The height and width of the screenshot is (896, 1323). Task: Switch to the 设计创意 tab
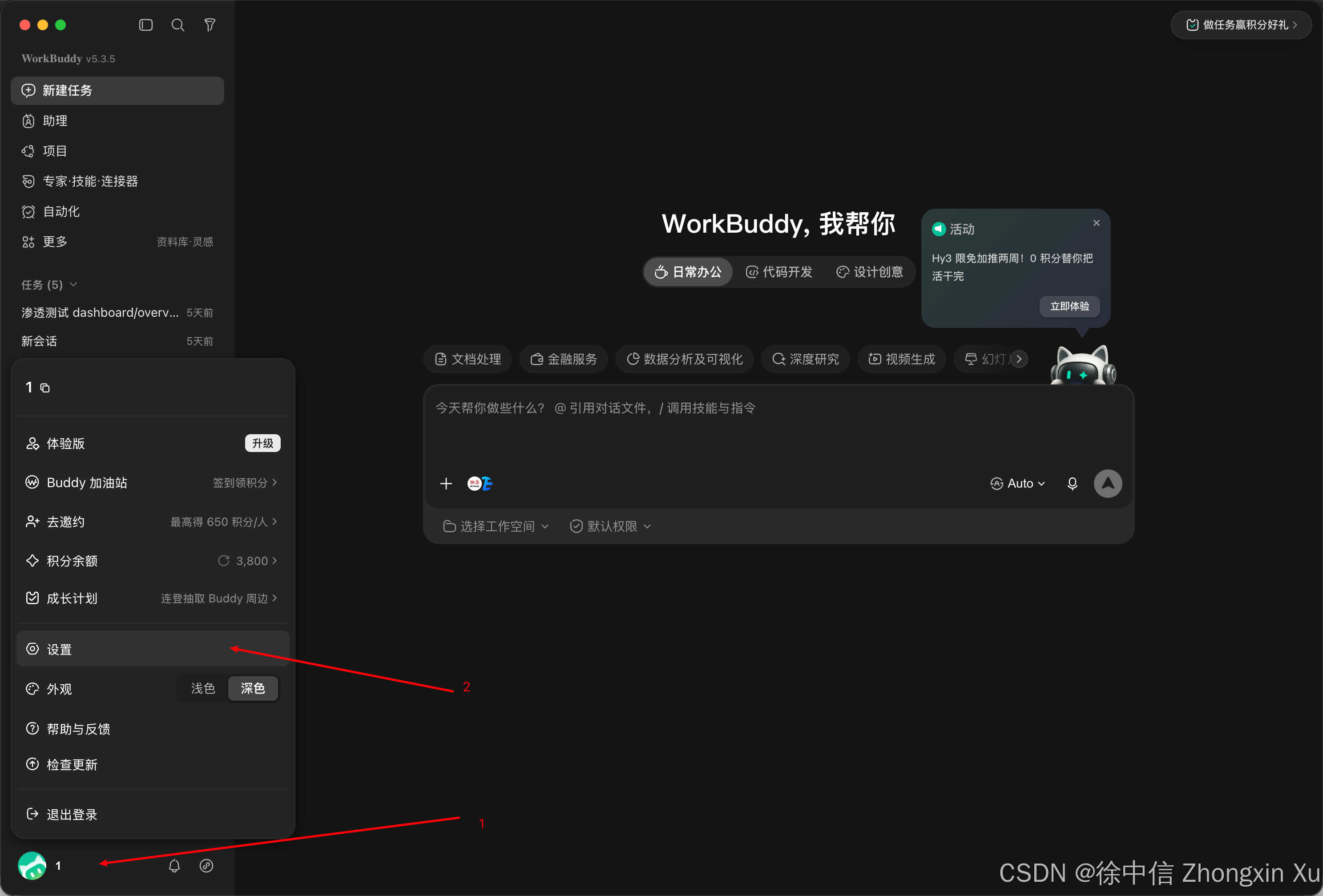[869, 272]
